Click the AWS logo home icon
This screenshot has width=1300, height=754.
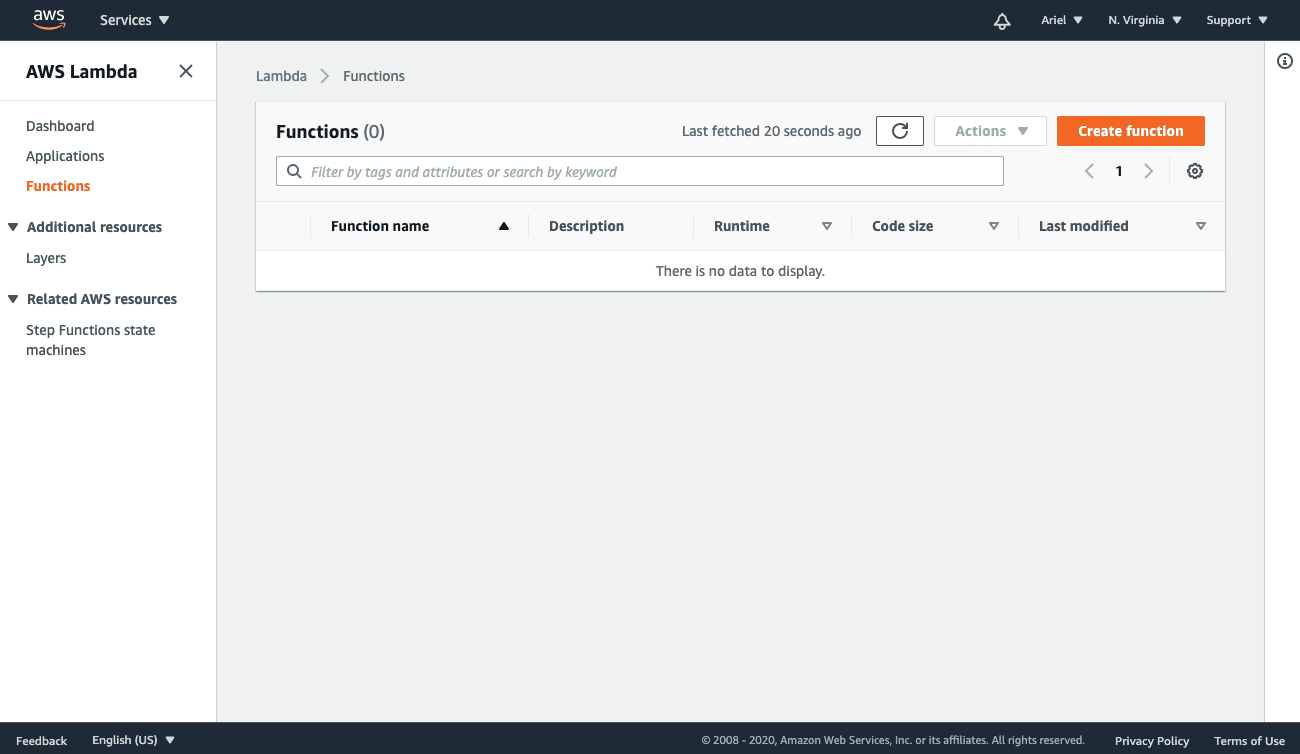point(49,19)
